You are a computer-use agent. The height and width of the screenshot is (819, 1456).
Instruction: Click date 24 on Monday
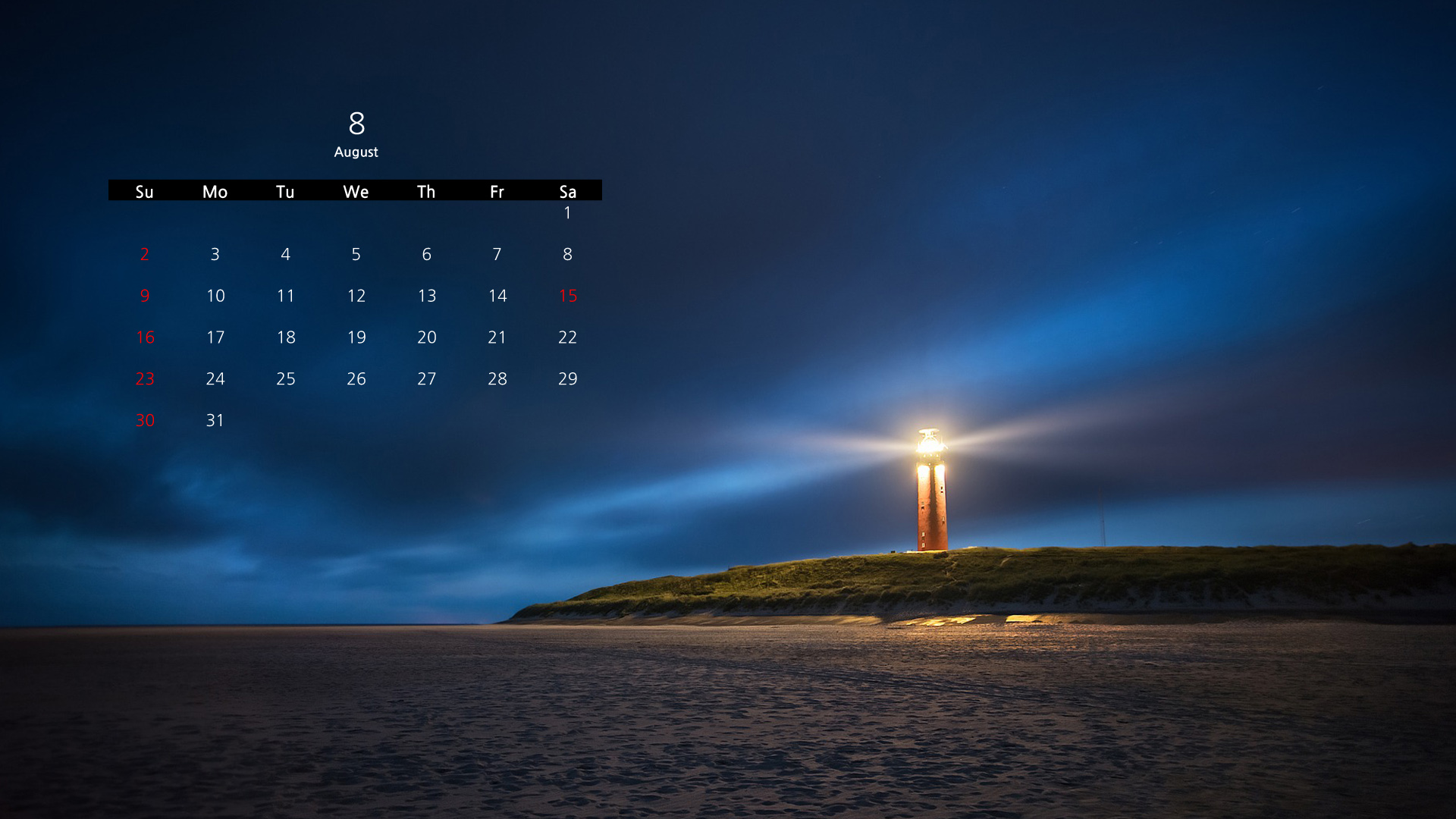[215, 378]
